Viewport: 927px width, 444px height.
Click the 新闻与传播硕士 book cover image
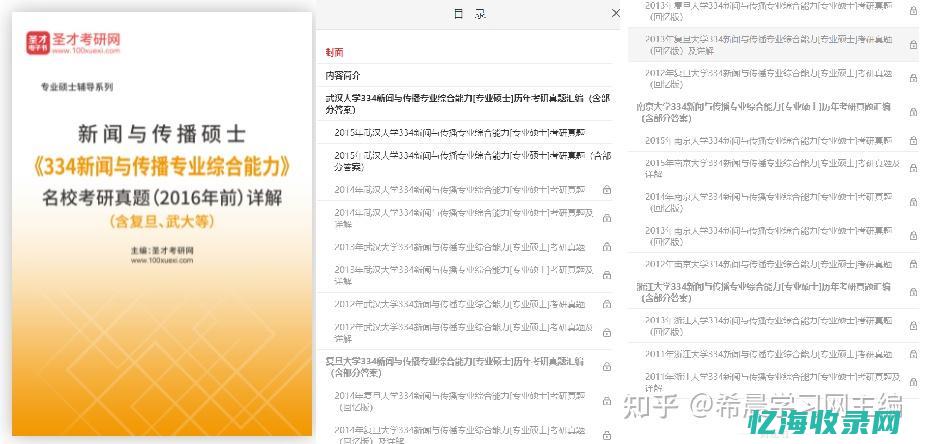pyautogui.click(x=162, y=225)
